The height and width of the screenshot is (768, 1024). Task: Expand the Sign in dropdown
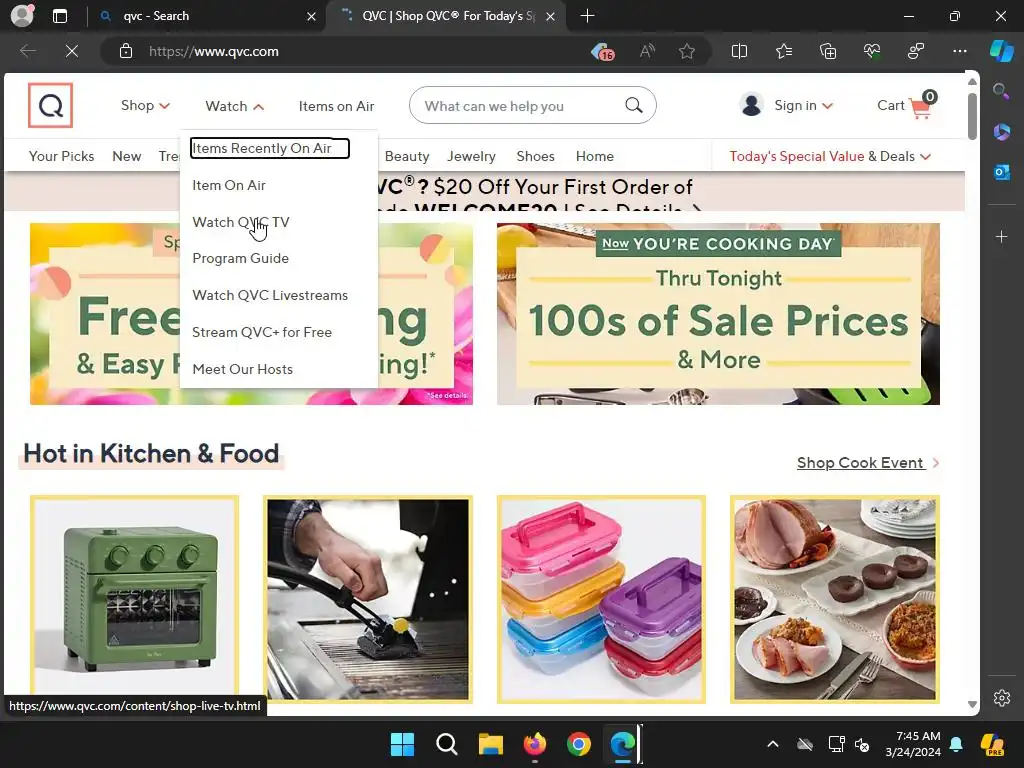point(803,105)
